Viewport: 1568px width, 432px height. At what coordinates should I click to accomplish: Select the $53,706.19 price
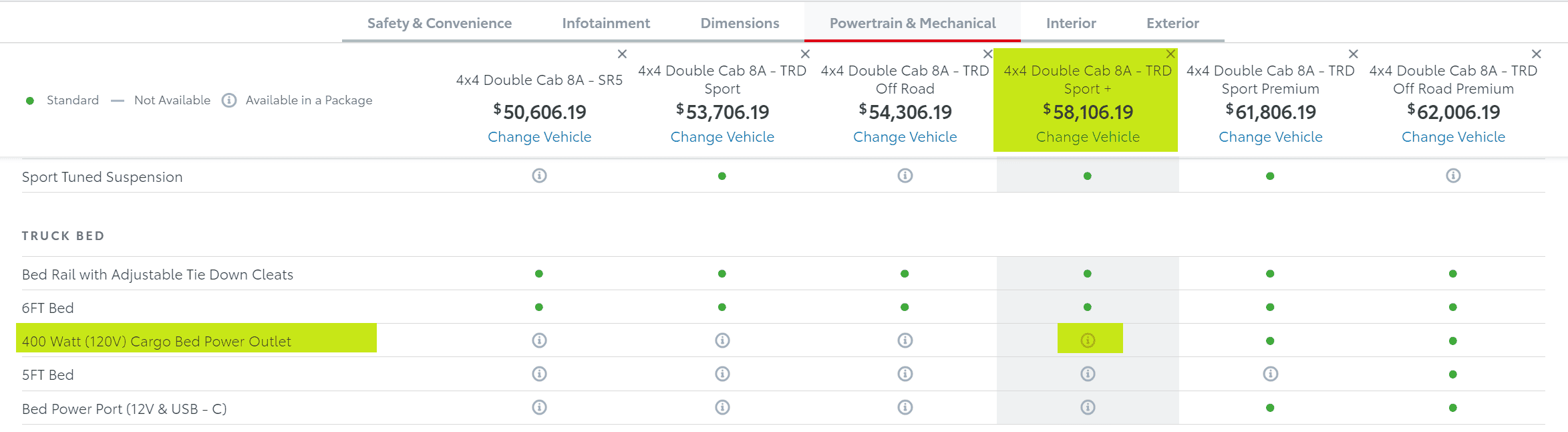coord(722,112)
